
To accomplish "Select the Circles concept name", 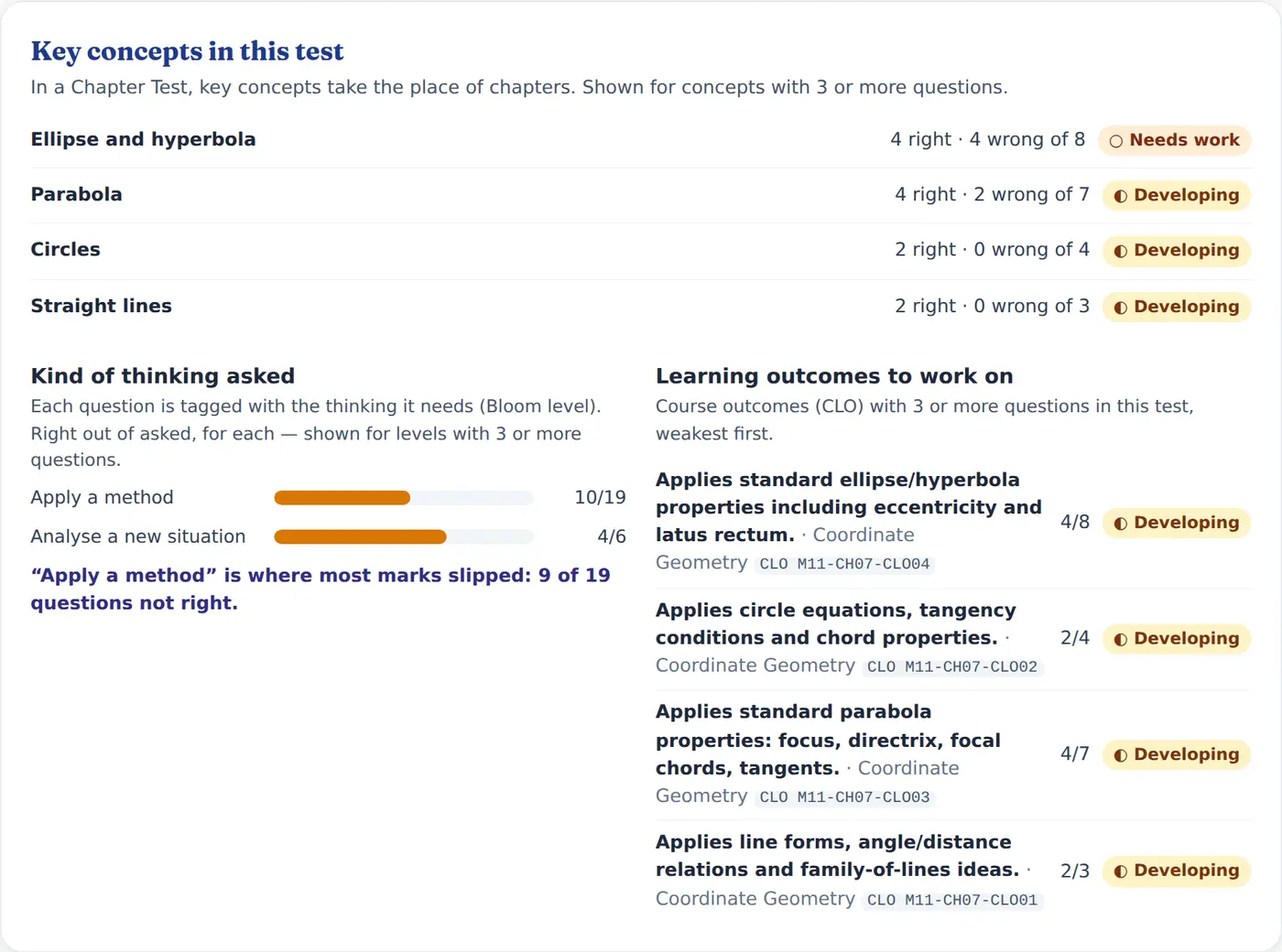I will coord(66,249).
